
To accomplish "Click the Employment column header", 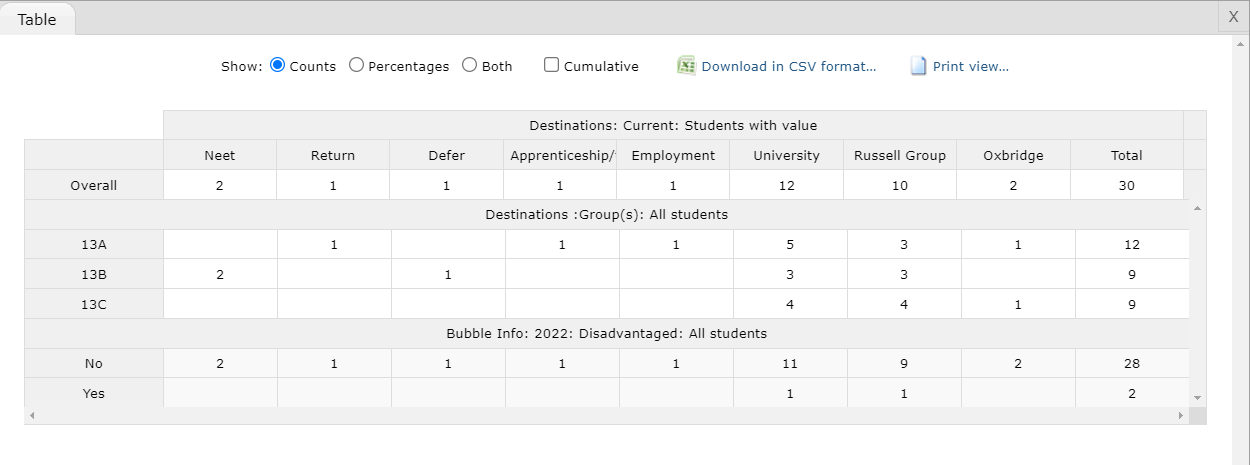I will 673,155.
